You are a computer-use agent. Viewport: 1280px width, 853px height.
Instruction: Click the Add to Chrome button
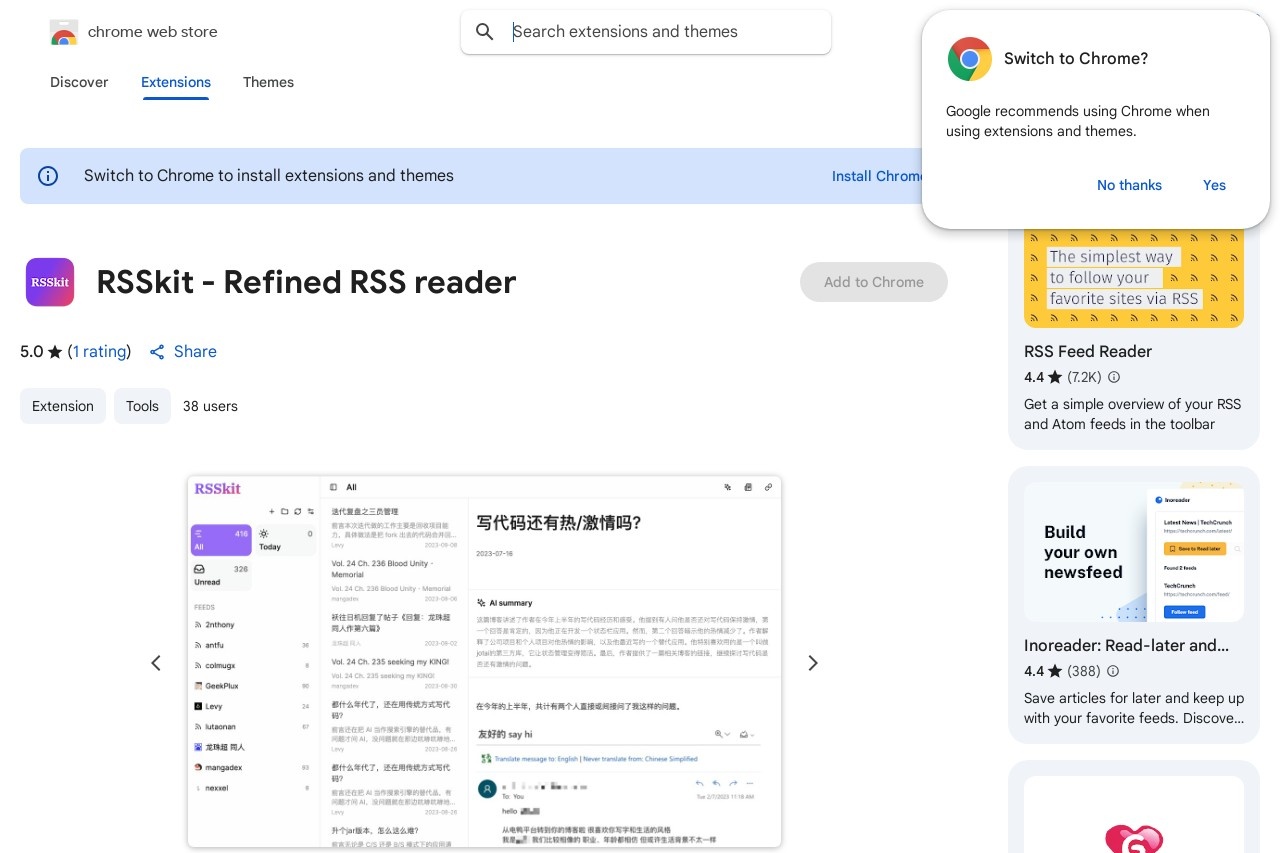tap(874, 282)
